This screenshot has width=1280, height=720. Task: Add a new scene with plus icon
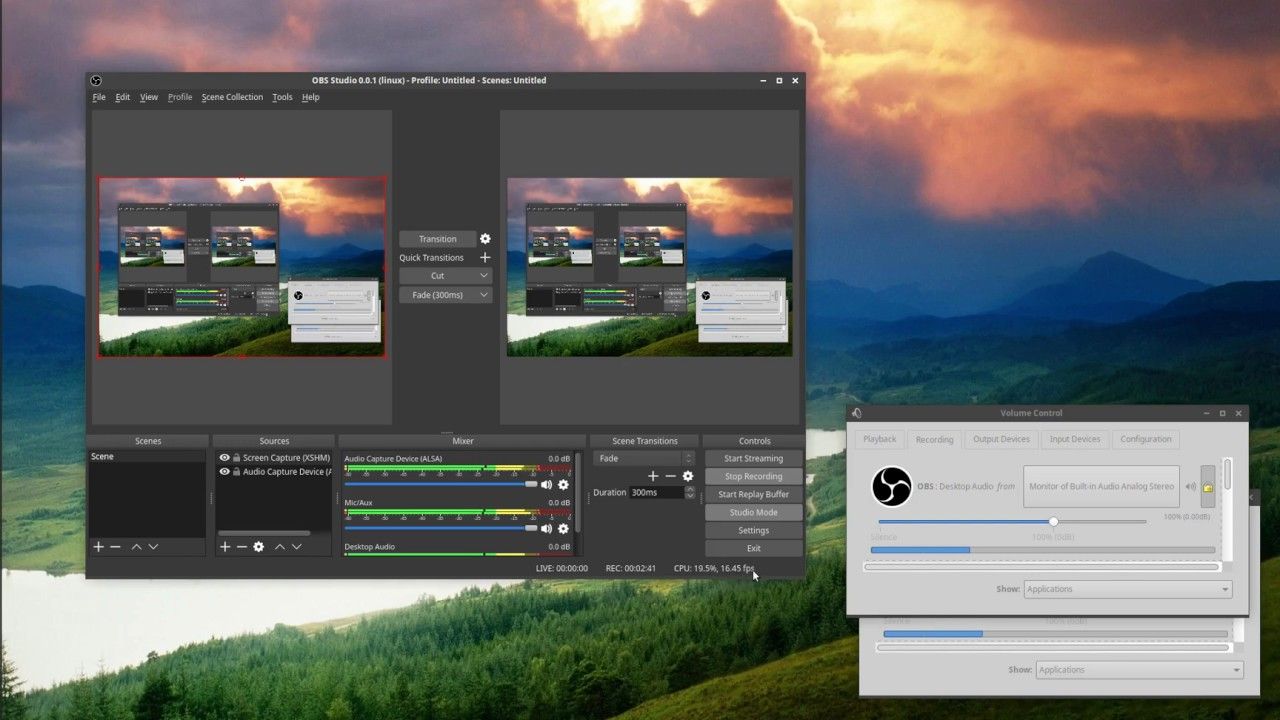[98, 547]
